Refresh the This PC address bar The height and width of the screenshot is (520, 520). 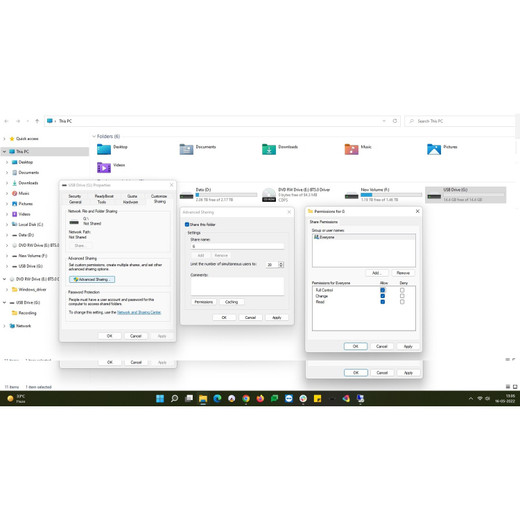[395, 121]
